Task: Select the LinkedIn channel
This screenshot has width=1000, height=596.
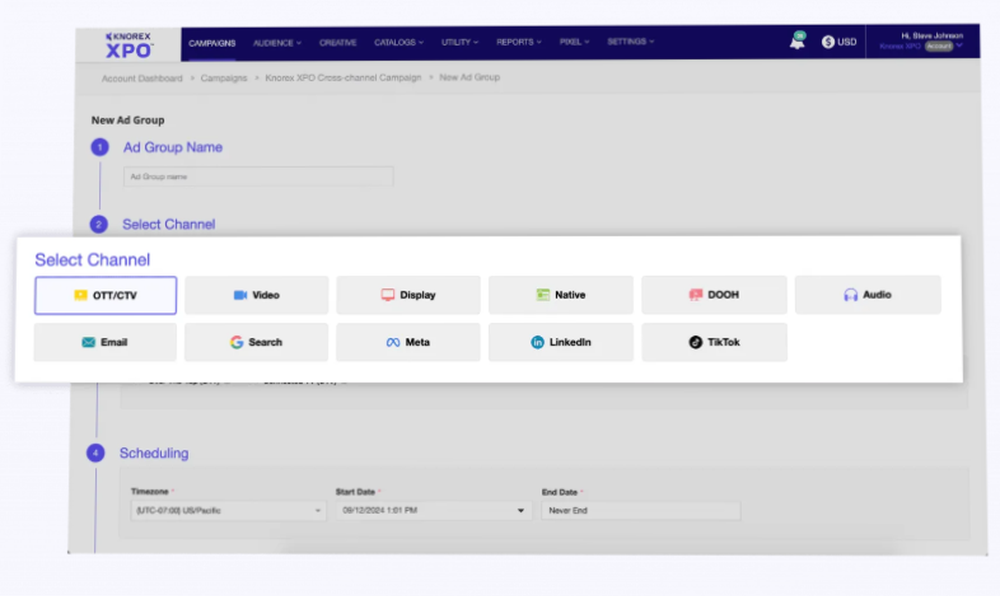Action: point(561,342)
